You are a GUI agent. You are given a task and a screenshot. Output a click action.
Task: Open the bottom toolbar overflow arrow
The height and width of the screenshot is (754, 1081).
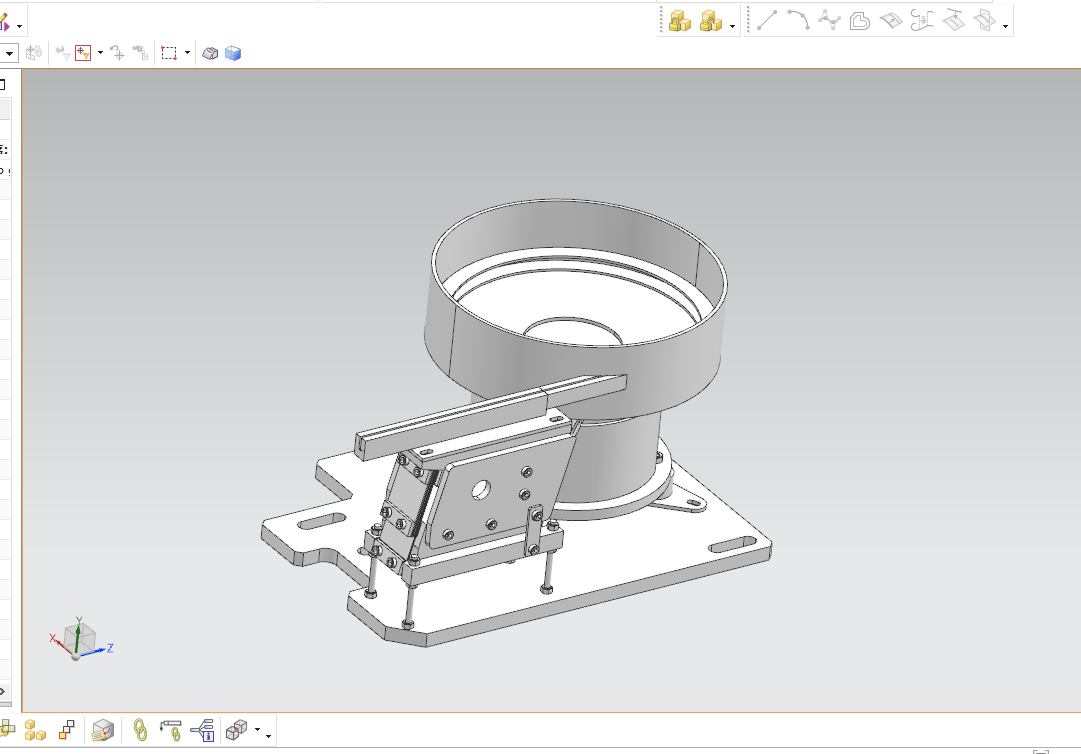(x=268, y=736)
